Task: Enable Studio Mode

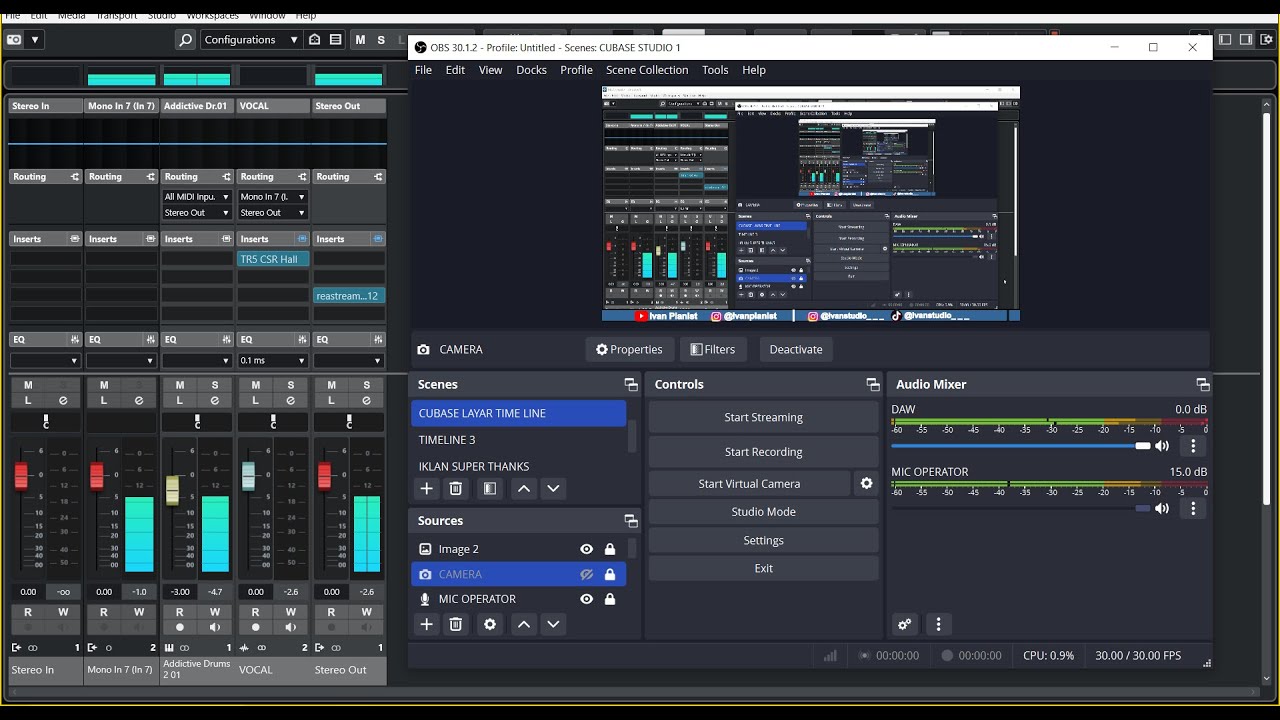Action: [x=763, y=512]
